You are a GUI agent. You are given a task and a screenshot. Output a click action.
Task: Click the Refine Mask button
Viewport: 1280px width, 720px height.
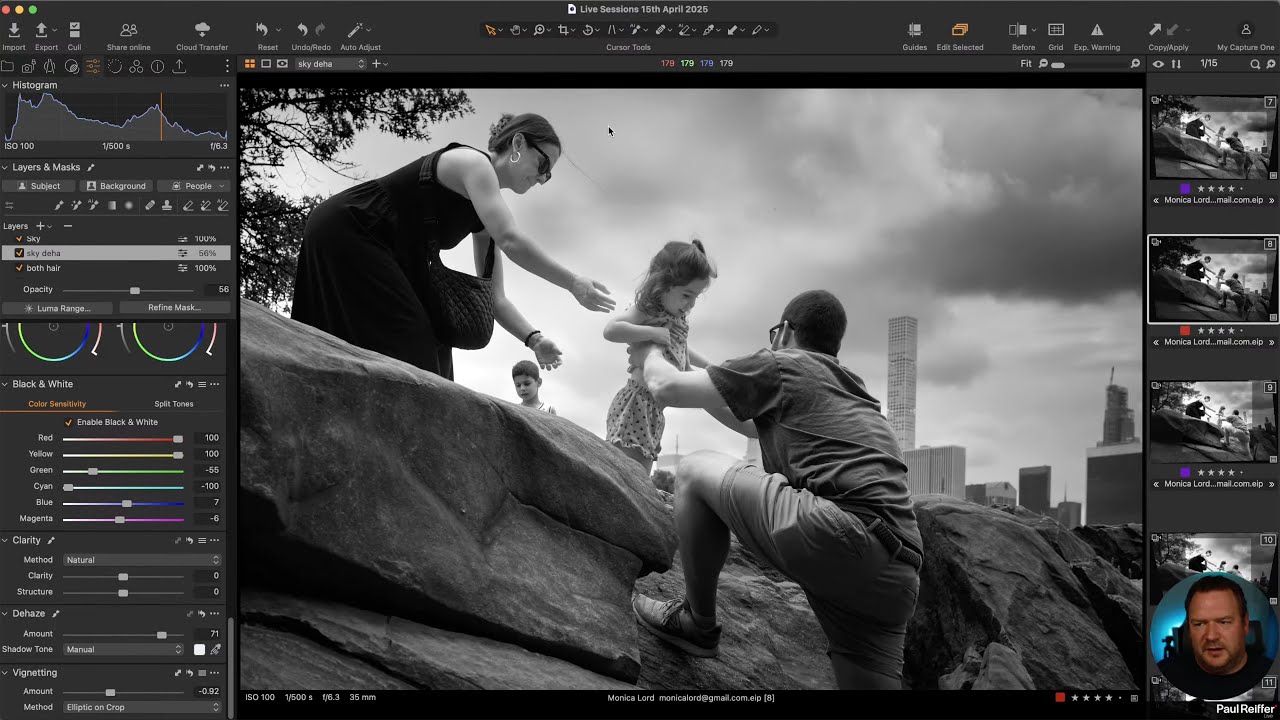[x=174, y=308]
